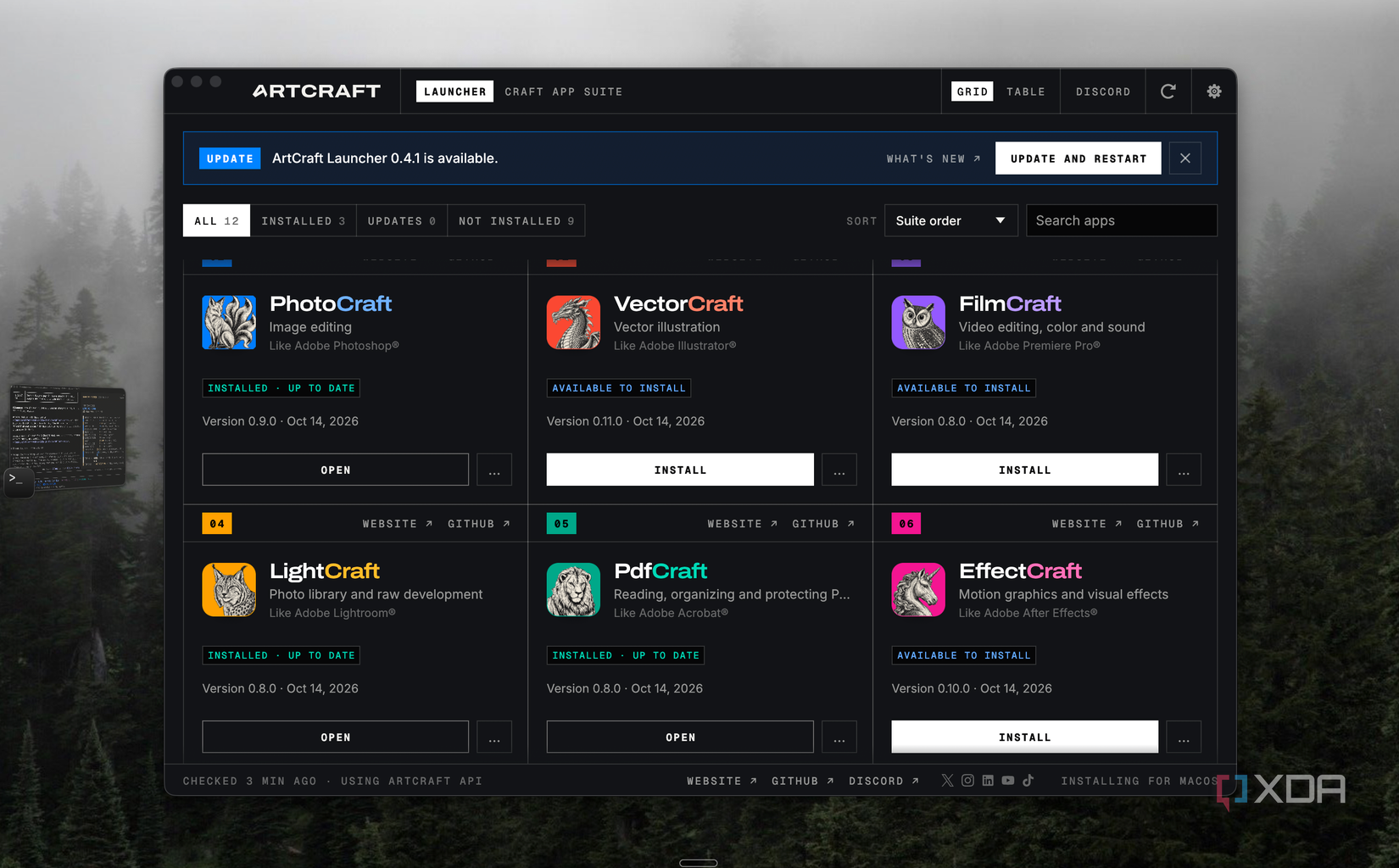Open EffectCraft's more options (...) button
This screenshot has height=868, width=1399.
pyautogui.click(x=1184, y=737)
